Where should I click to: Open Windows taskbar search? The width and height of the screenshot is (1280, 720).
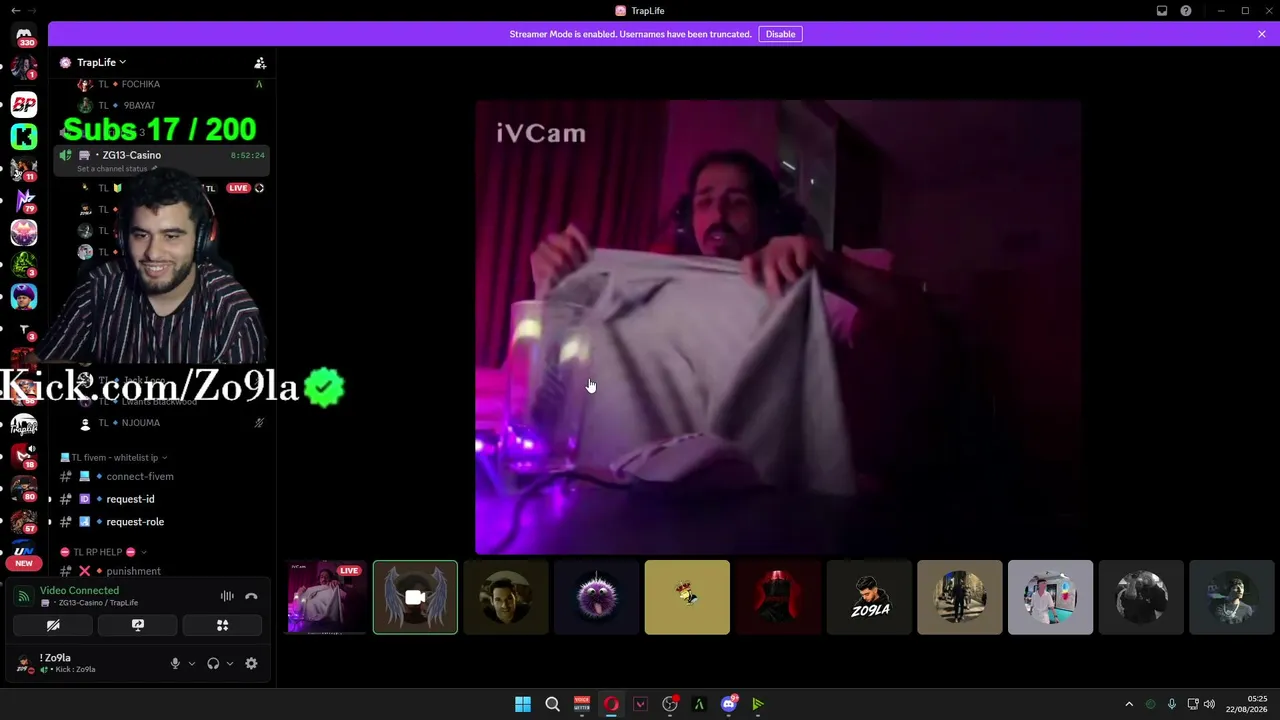552,704
